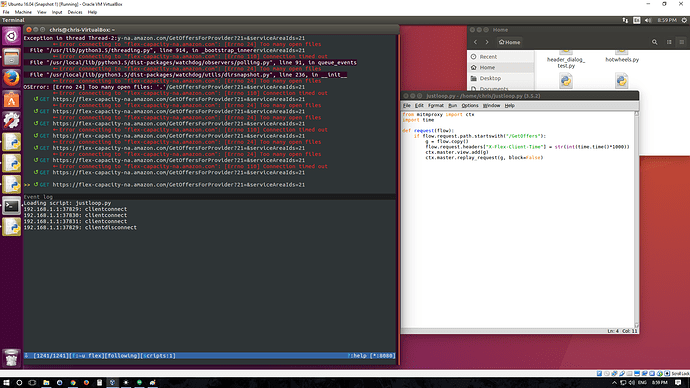This screenshot has width=690, height=388.
Task: Click '[*:8080]' in mitmproxy status bar
Action: pyautogui.click(x=382, y=356)
